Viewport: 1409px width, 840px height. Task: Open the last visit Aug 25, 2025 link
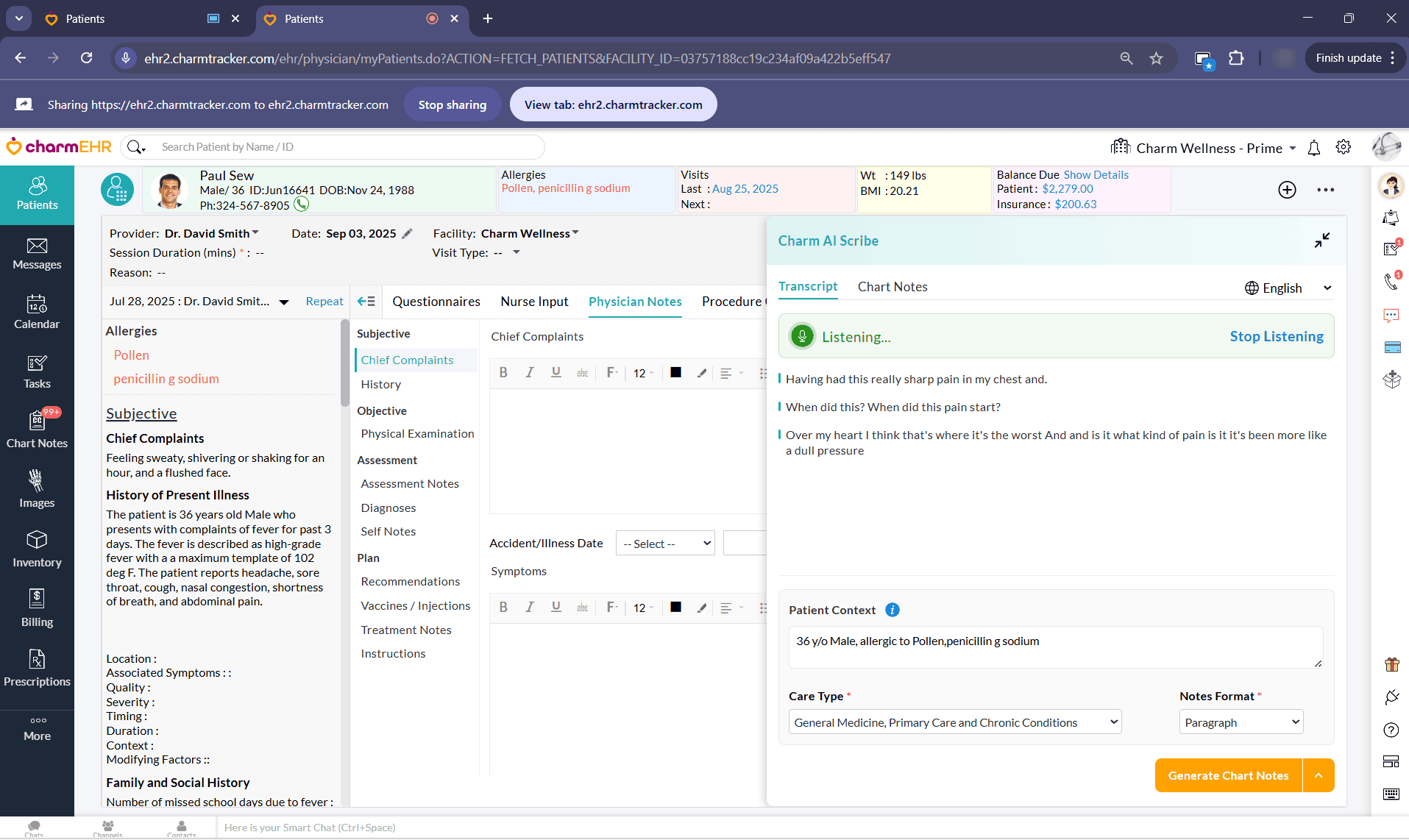(x=745, y=188)
